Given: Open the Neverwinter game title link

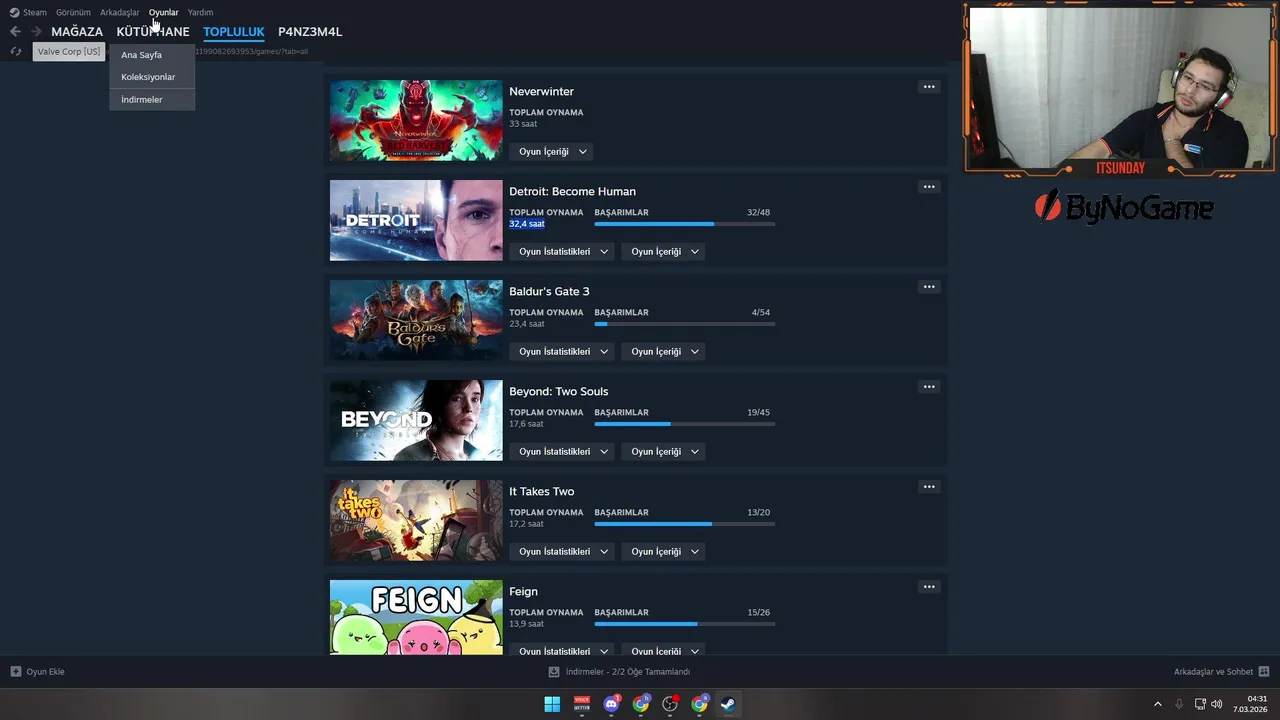Looking at the screenshot, I should [541, 91].
